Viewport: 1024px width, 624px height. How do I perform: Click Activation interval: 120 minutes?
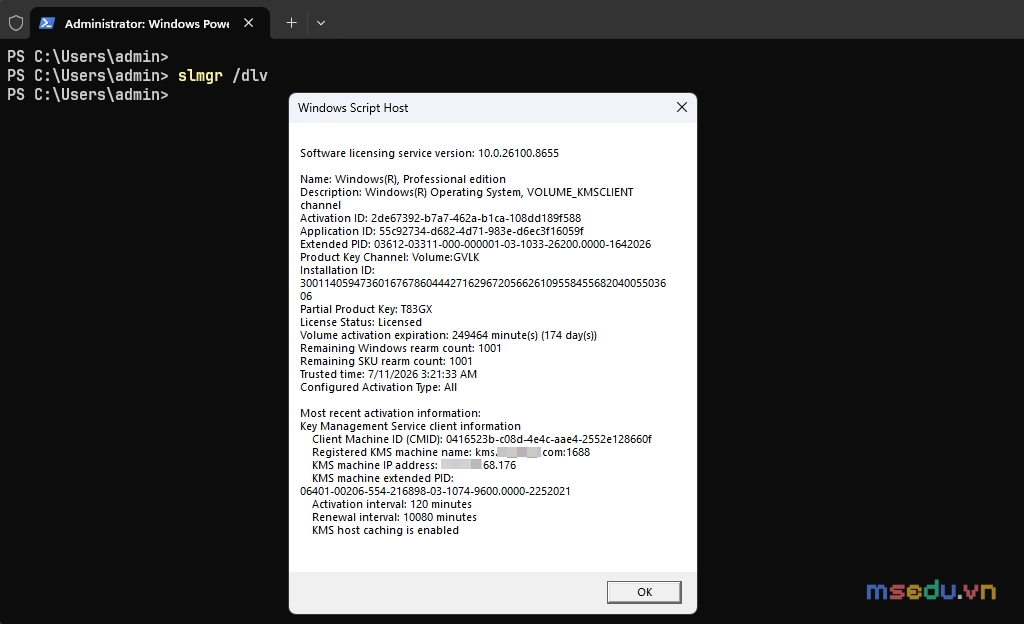point(391,505)
